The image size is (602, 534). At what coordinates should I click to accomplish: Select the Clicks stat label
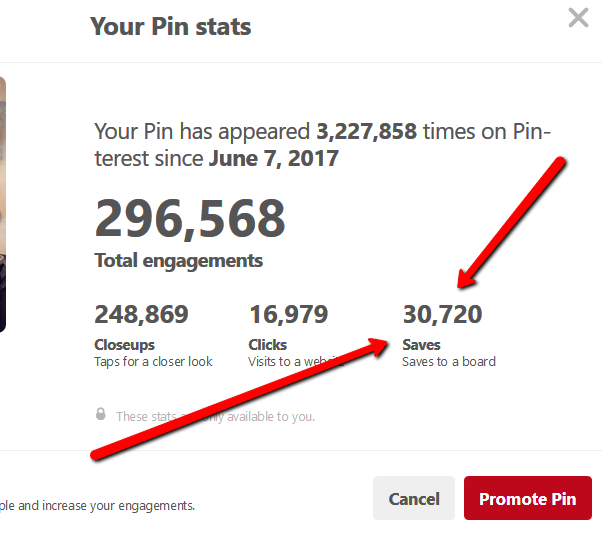tap(268, 345)
